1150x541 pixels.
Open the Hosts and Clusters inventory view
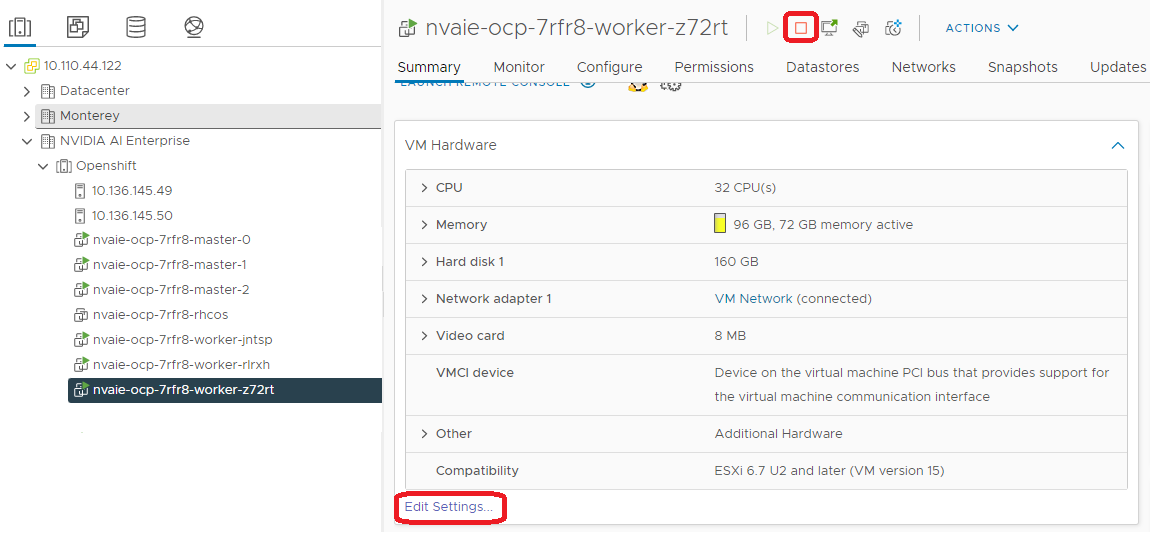(x=21, y=27)
